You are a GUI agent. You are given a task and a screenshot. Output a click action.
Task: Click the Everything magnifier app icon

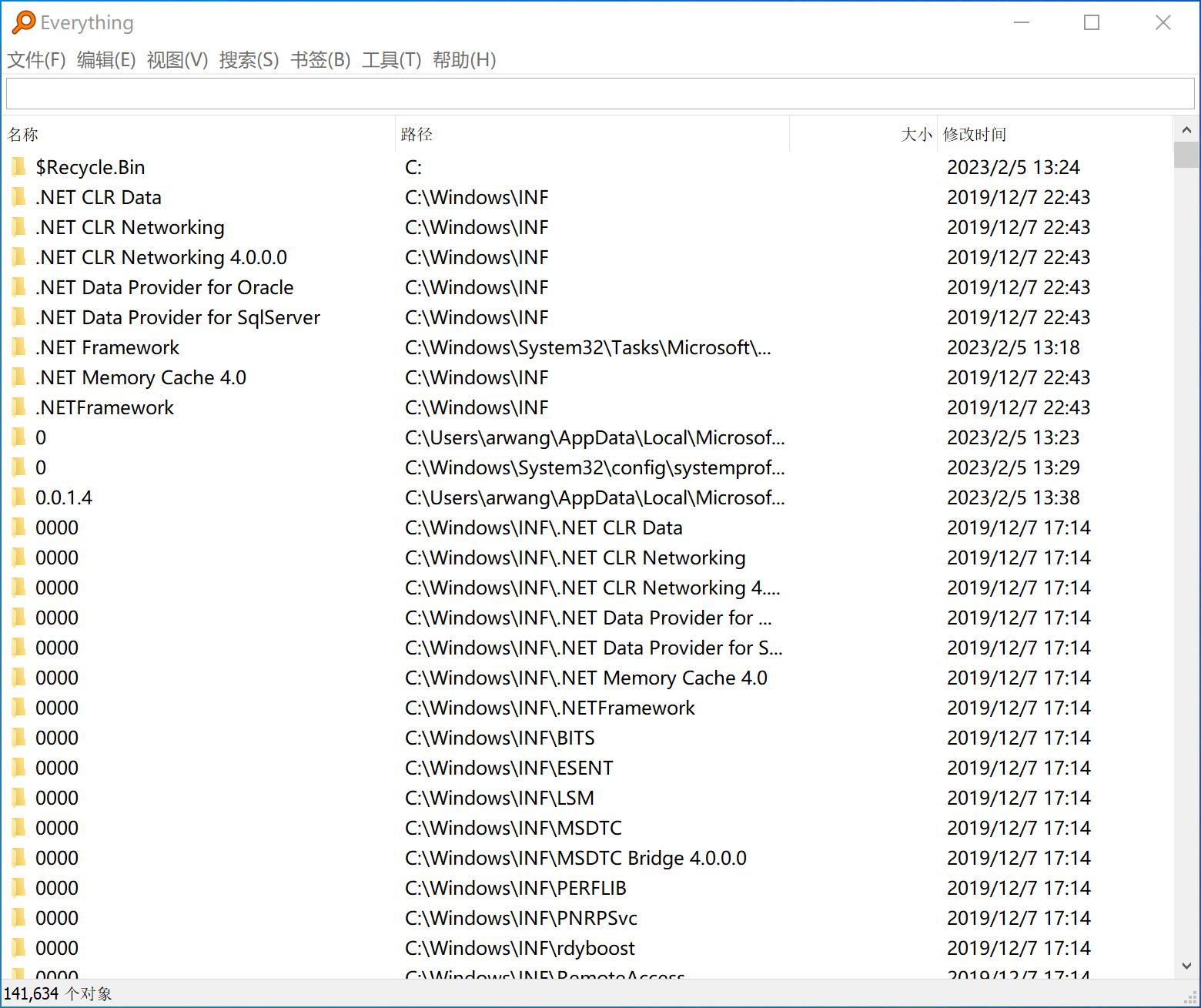pyautogui.click(x=24, y=22)
